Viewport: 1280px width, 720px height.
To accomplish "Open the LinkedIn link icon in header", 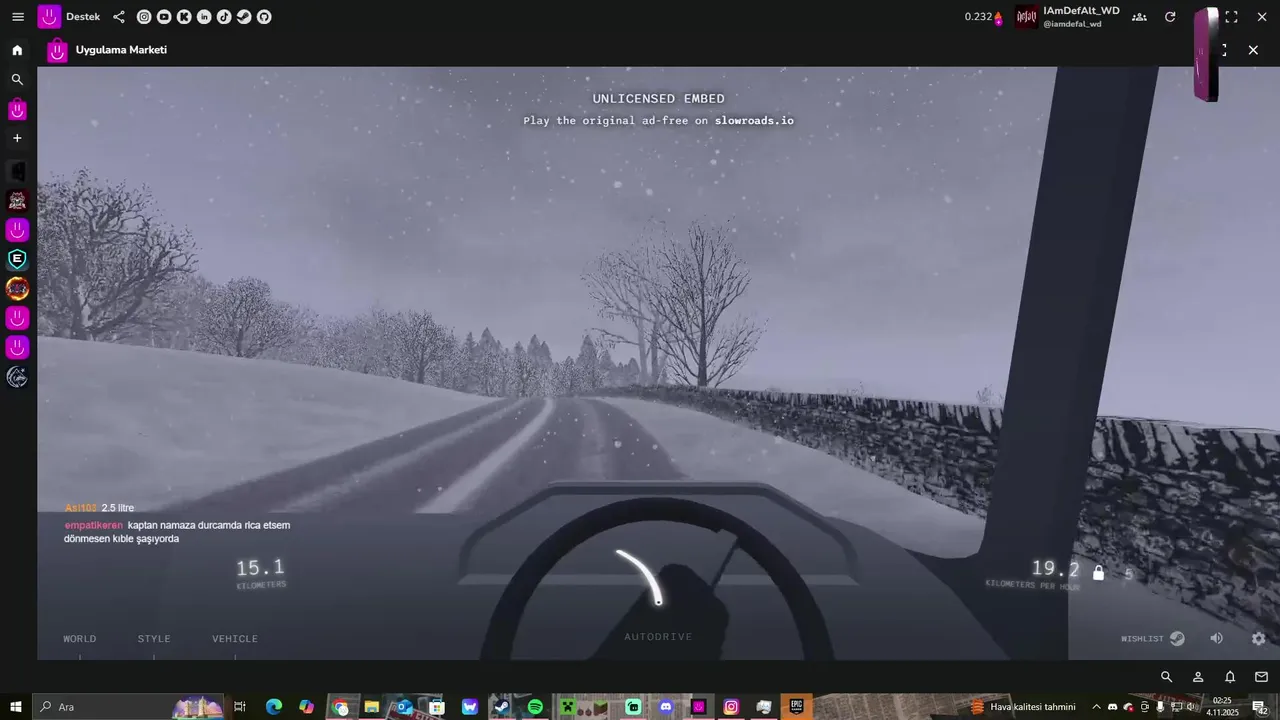I will (x=204, y=17).
